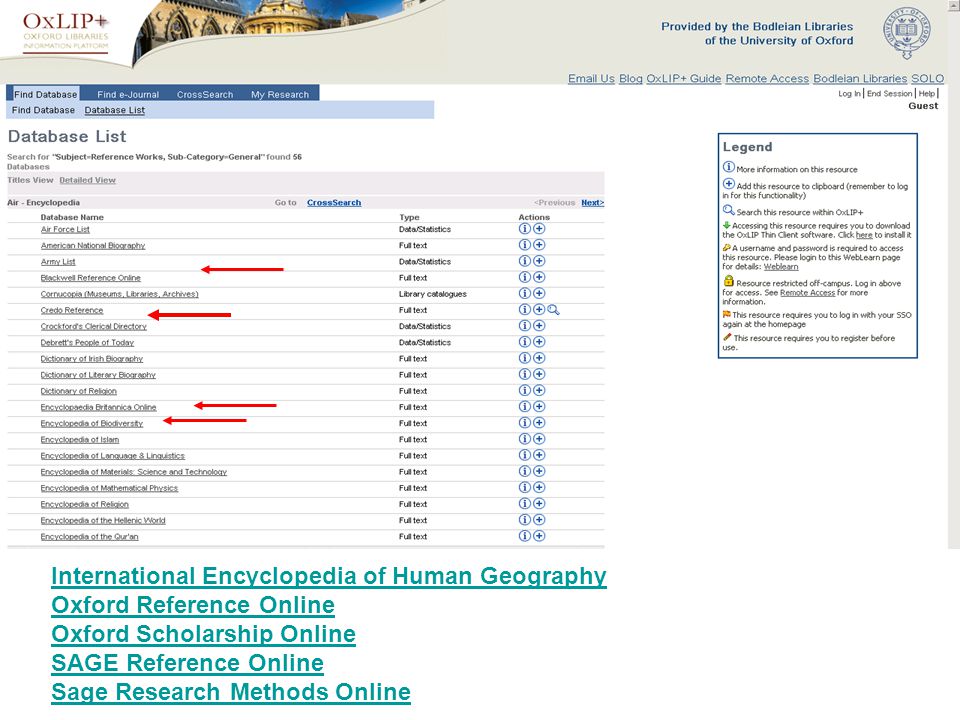Viewport: 960px width, 720px height.
Task: Open Help link
Action: 927,94
